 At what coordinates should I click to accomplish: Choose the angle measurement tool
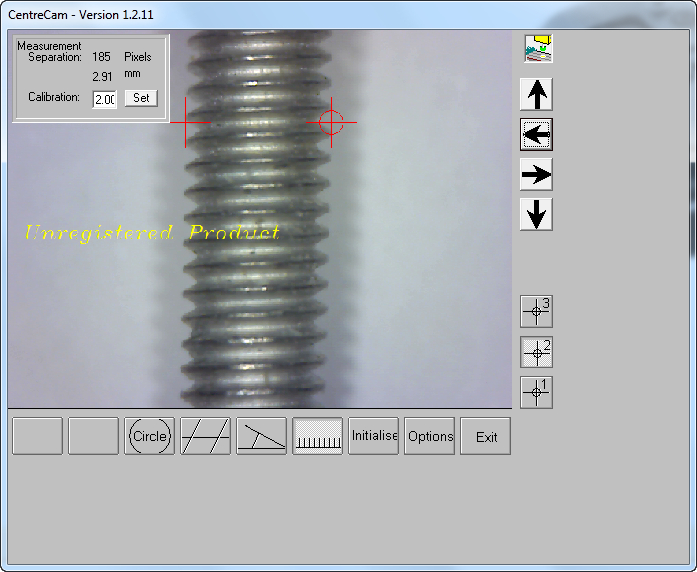pos(261,436)
